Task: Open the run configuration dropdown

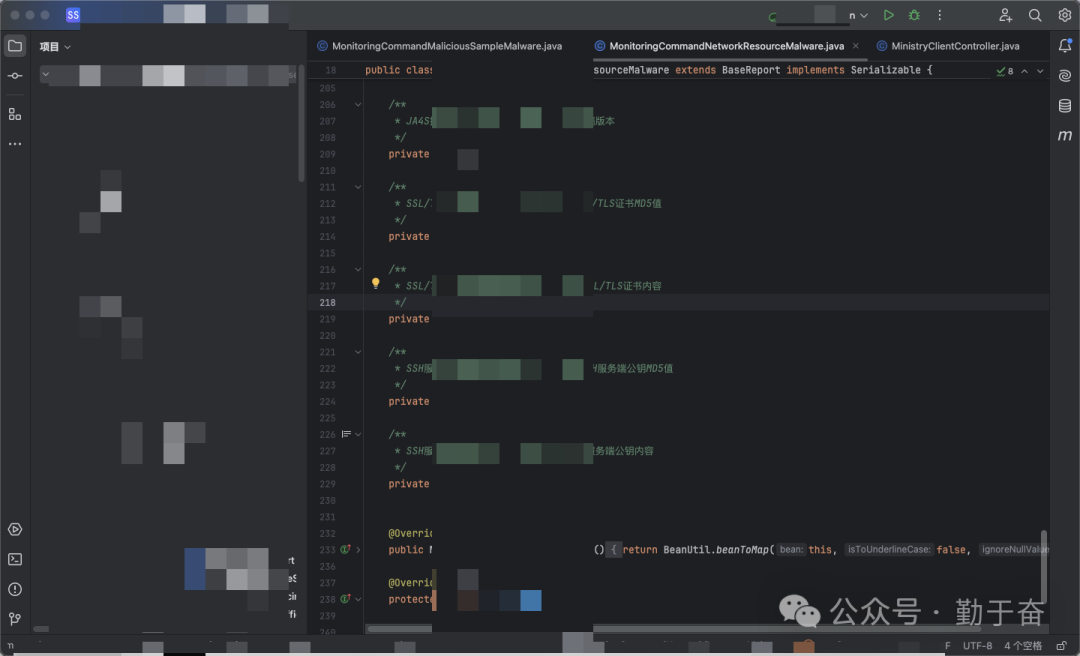Action: (x=858, y=15)
